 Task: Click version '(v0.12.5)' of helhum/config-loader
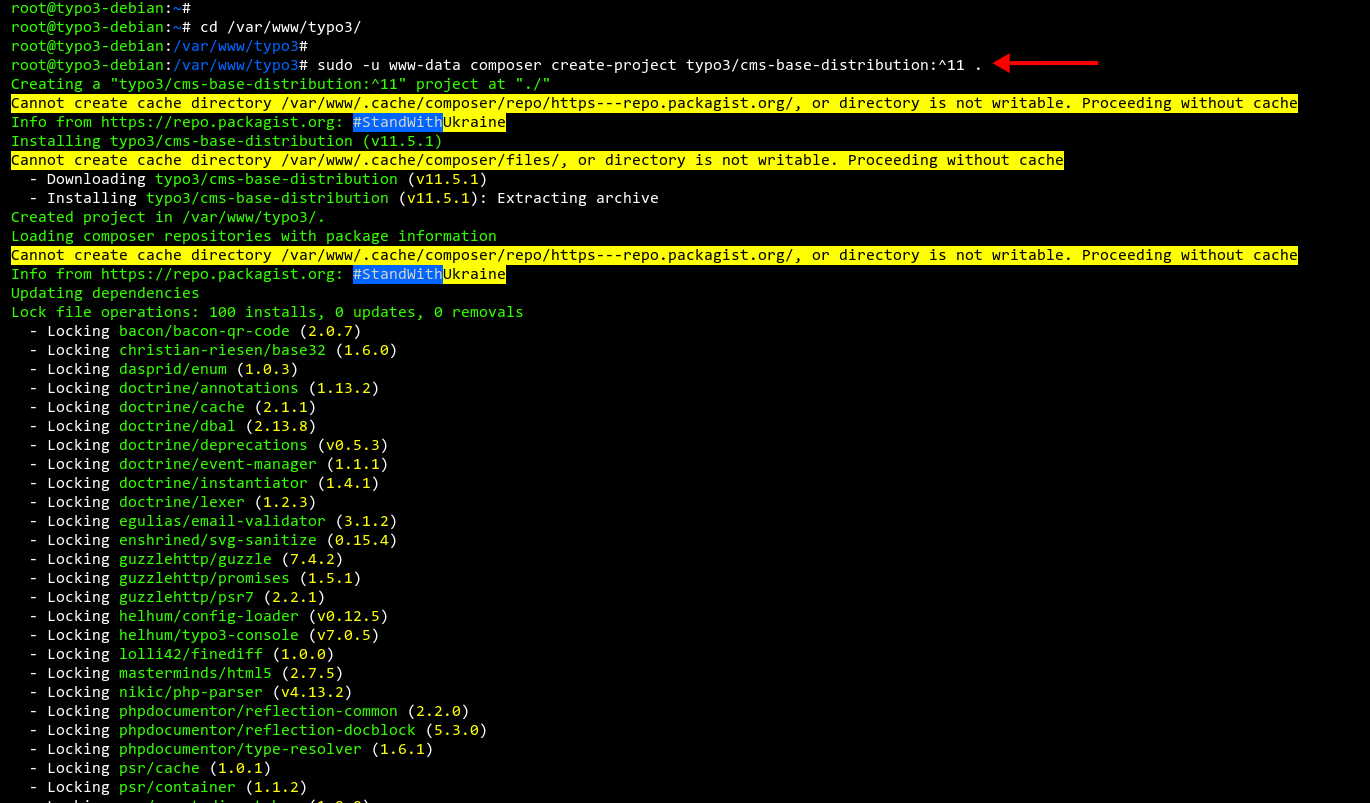click(x=348, y=616)
